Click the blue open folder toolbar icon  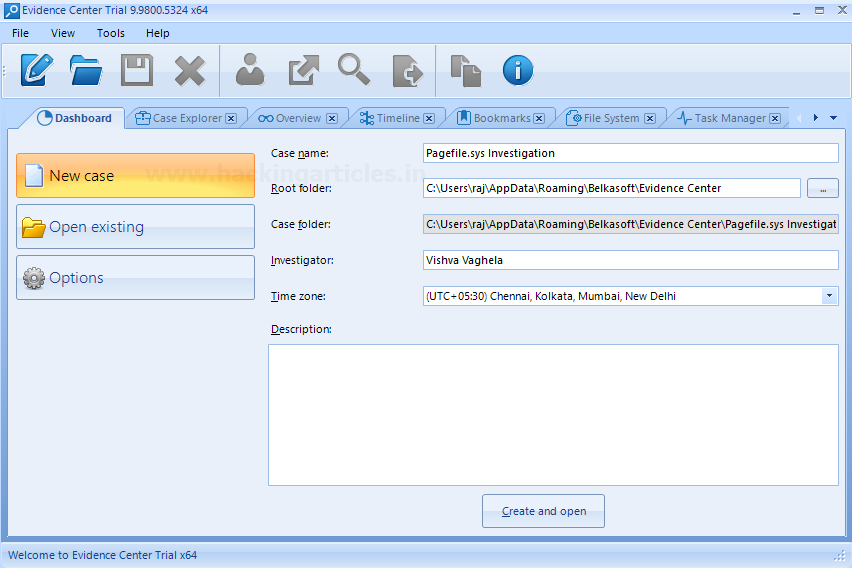[86, 70]
